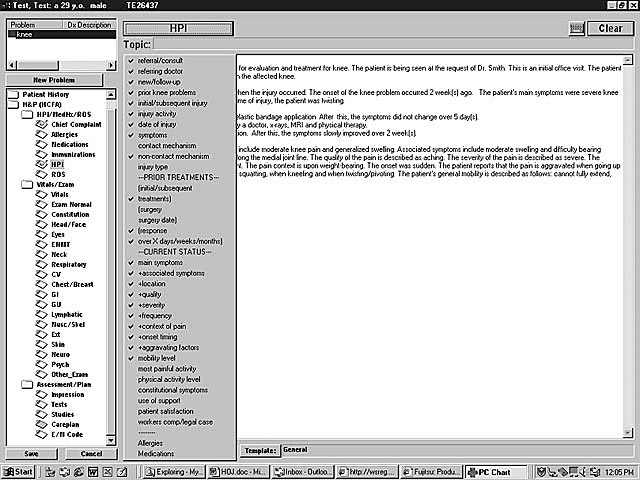Switch to HOJ.doc taskbar window
Viewport: 640px width, 480px height.
click(238, 472)
